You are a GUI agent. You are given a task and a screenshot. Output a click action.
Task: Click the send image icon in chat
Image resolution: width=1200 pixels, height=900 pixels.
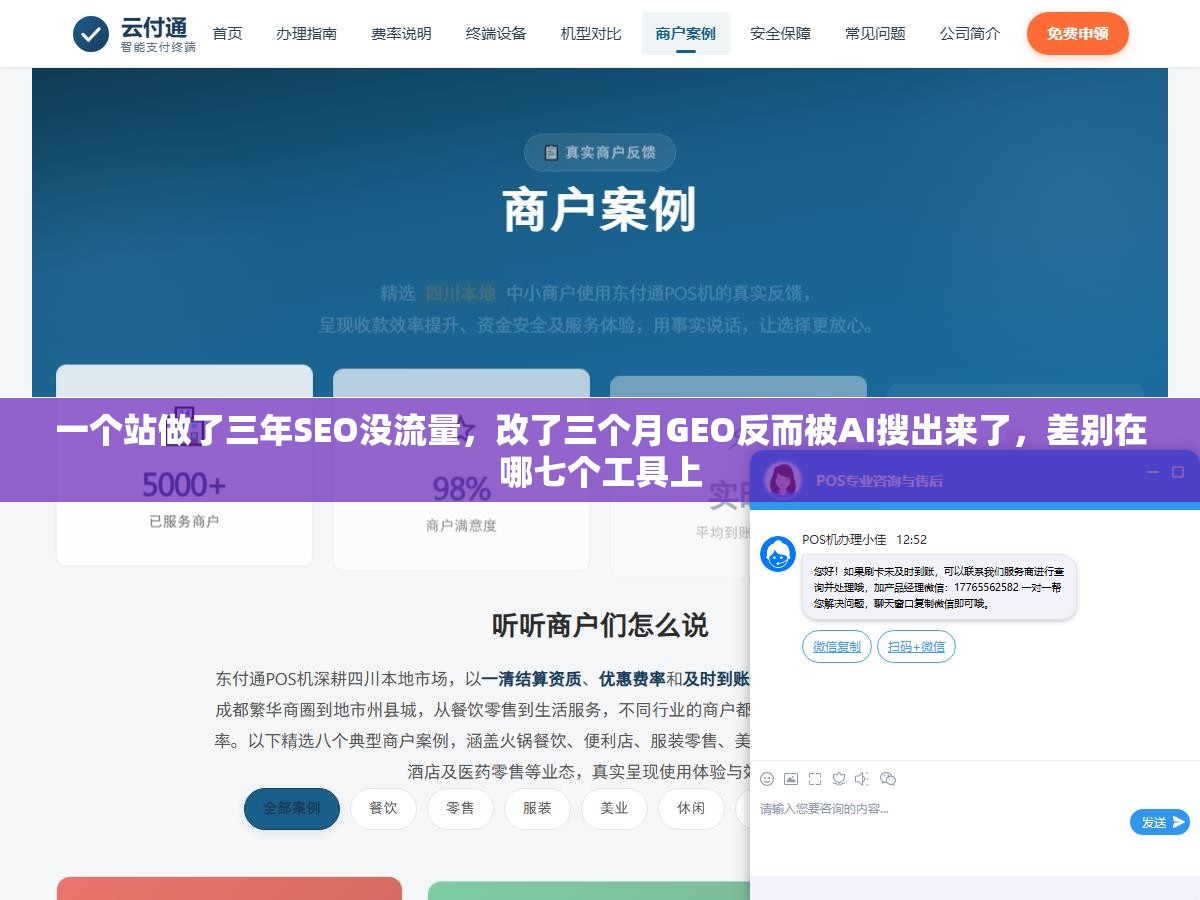point(791,779)
